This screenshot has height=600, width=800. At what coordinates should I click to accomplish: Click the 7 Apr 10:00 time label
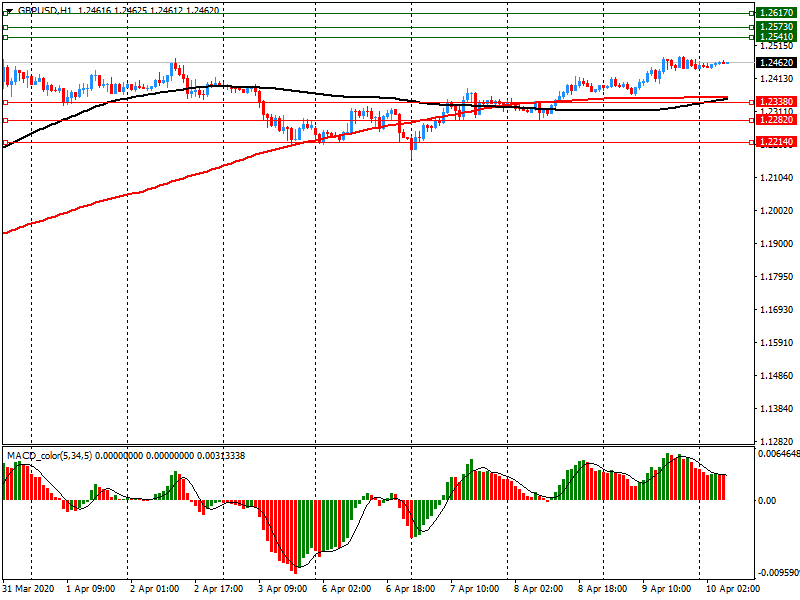[475, 589]
